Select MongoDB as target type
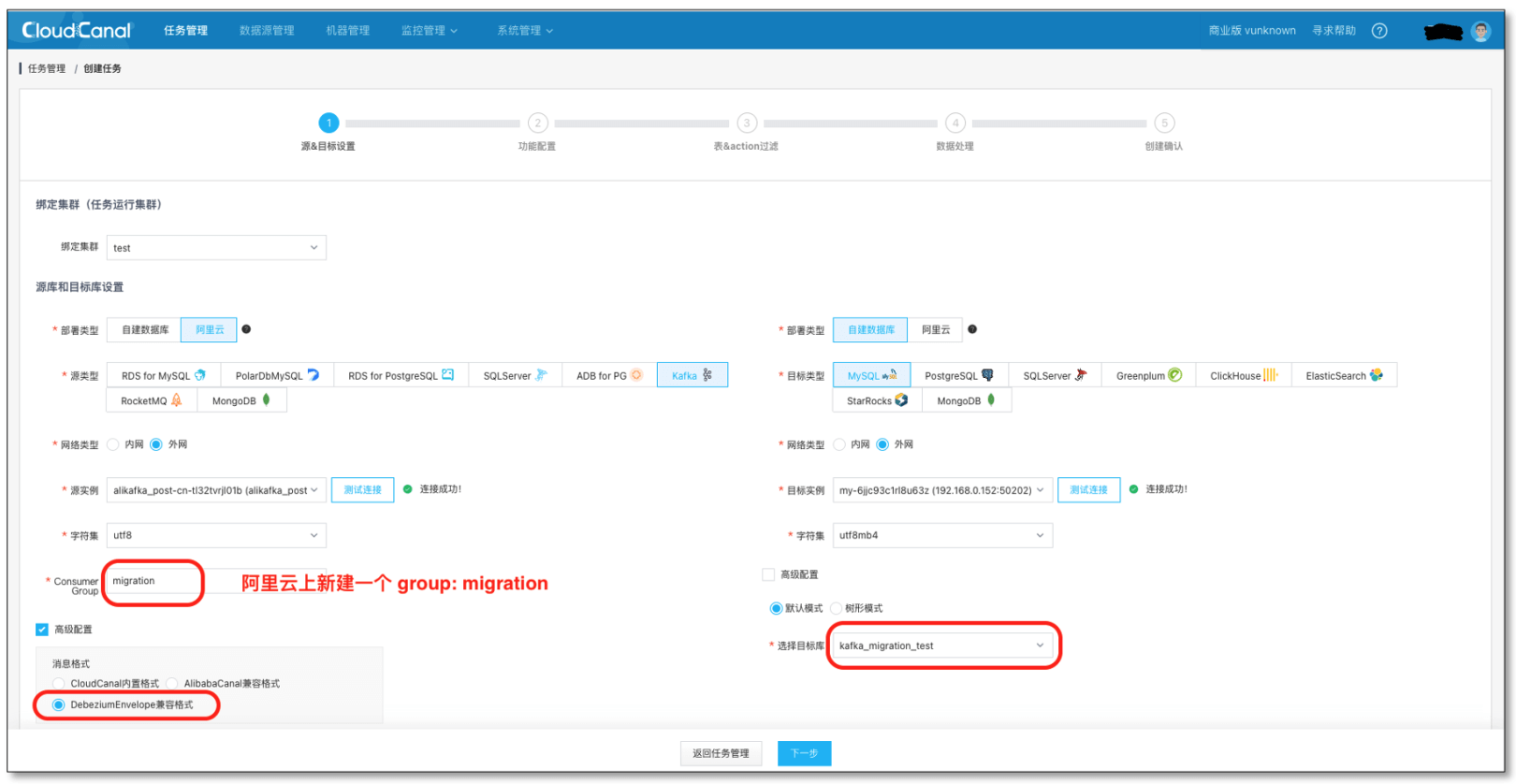Viewport: 1516px width, 784px height. [x=967, y=400]
